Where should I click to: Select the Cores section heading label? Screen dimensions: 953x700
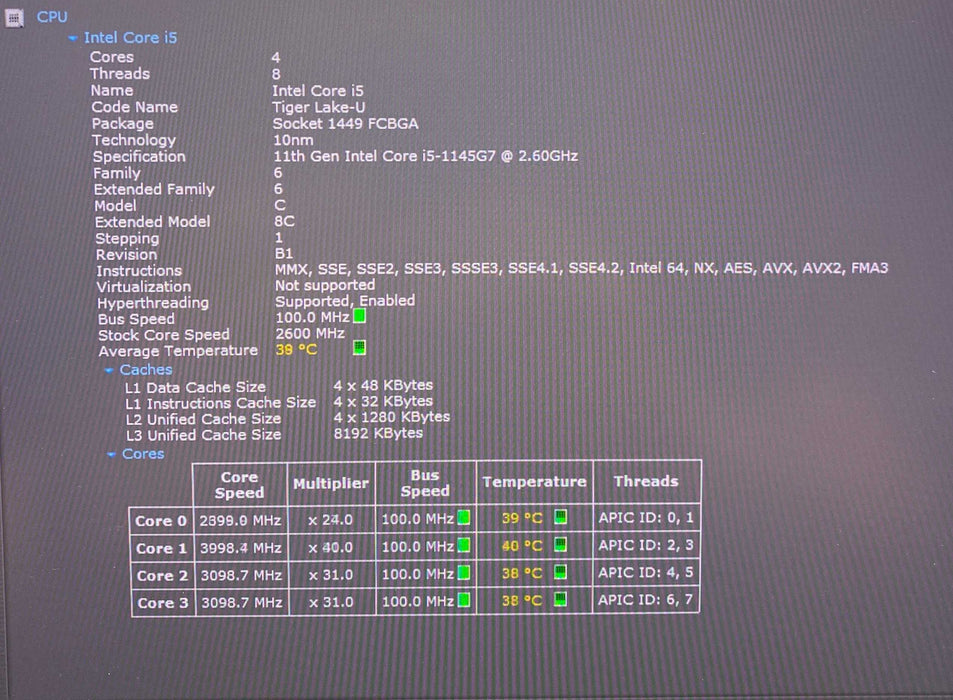point(143,454)
